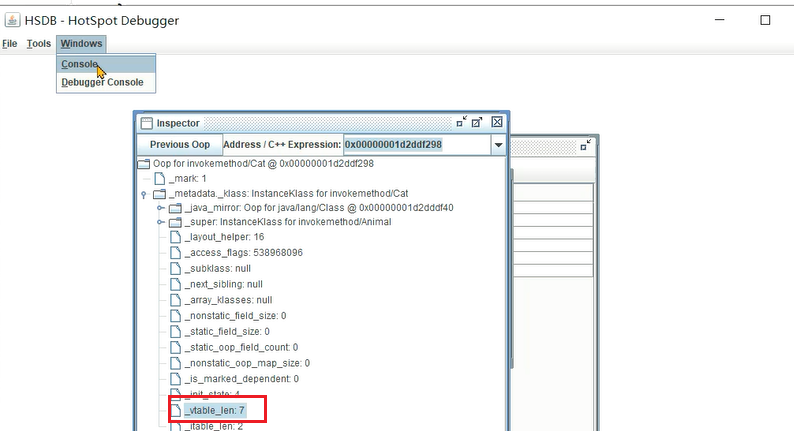Expand the _super InstanceKlass node
This screenshot has width=794, height=431.
point(161,222)
